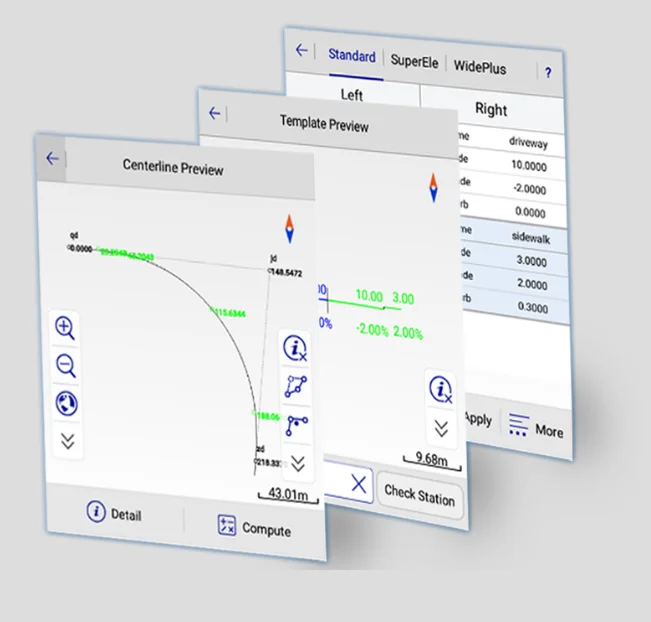
Task: Go back from Centerline Preview screen
Action: (x=52, y=158)
